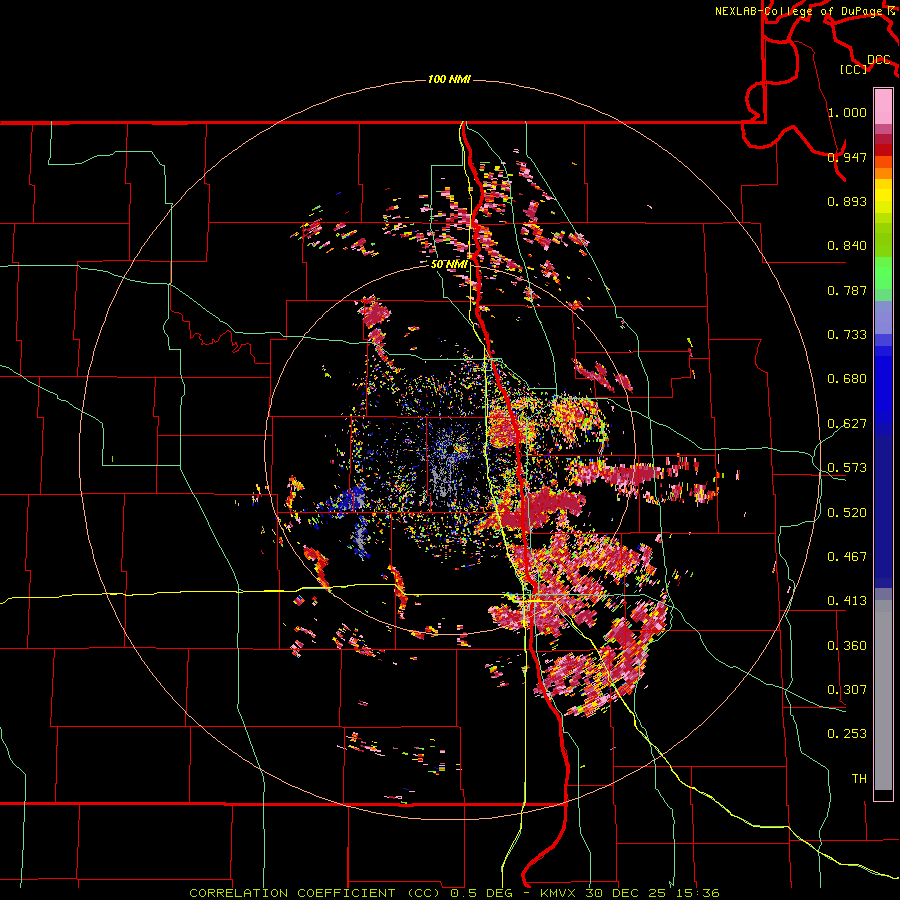900x900 pixels.
Task: Click the 0.520 legend value
Action: (x=847, y=513)
